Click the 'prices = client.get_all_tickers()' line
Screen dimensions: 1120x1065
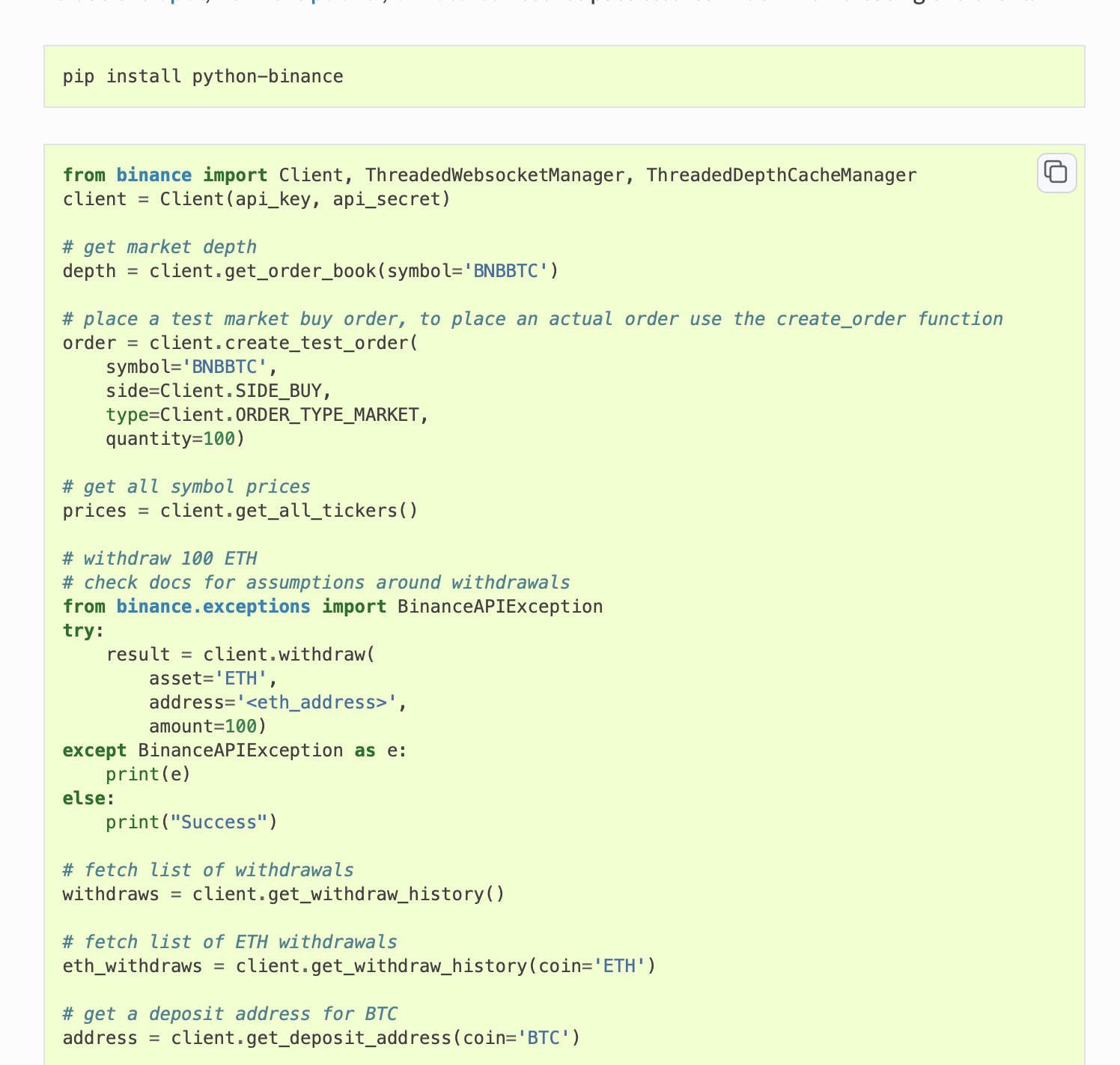[x=240, y=511]
